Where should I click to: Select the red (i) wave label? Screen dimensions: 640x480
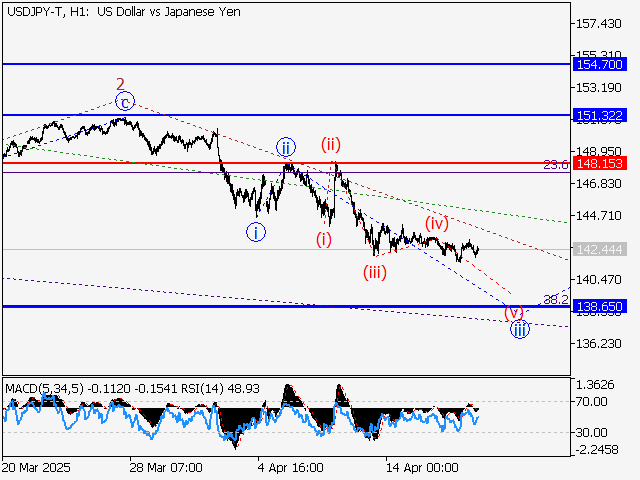coord(324,239)
